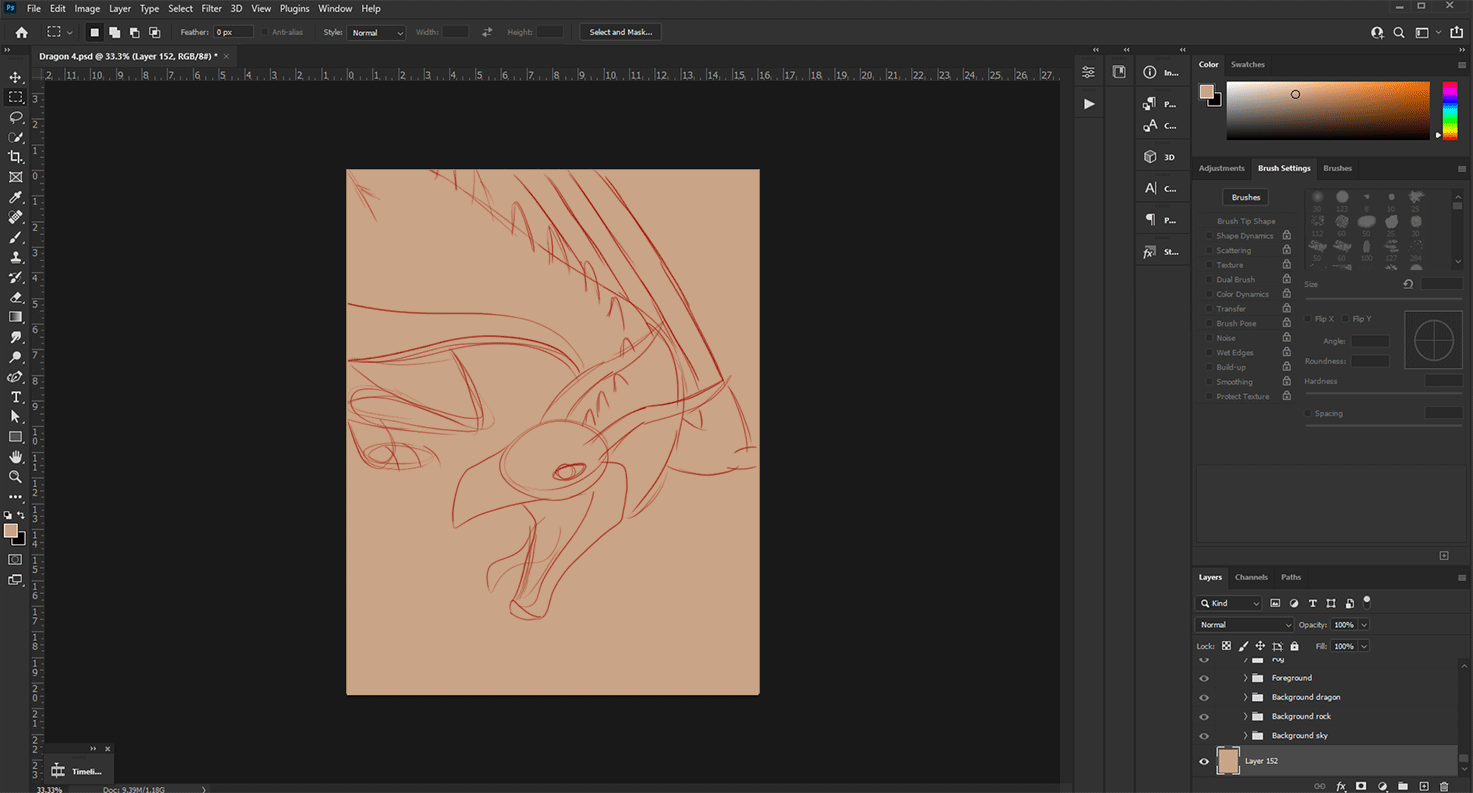Viewport: 1473px width, 793px height.
Task: Select the Pen tool
Action: [15, 377]
